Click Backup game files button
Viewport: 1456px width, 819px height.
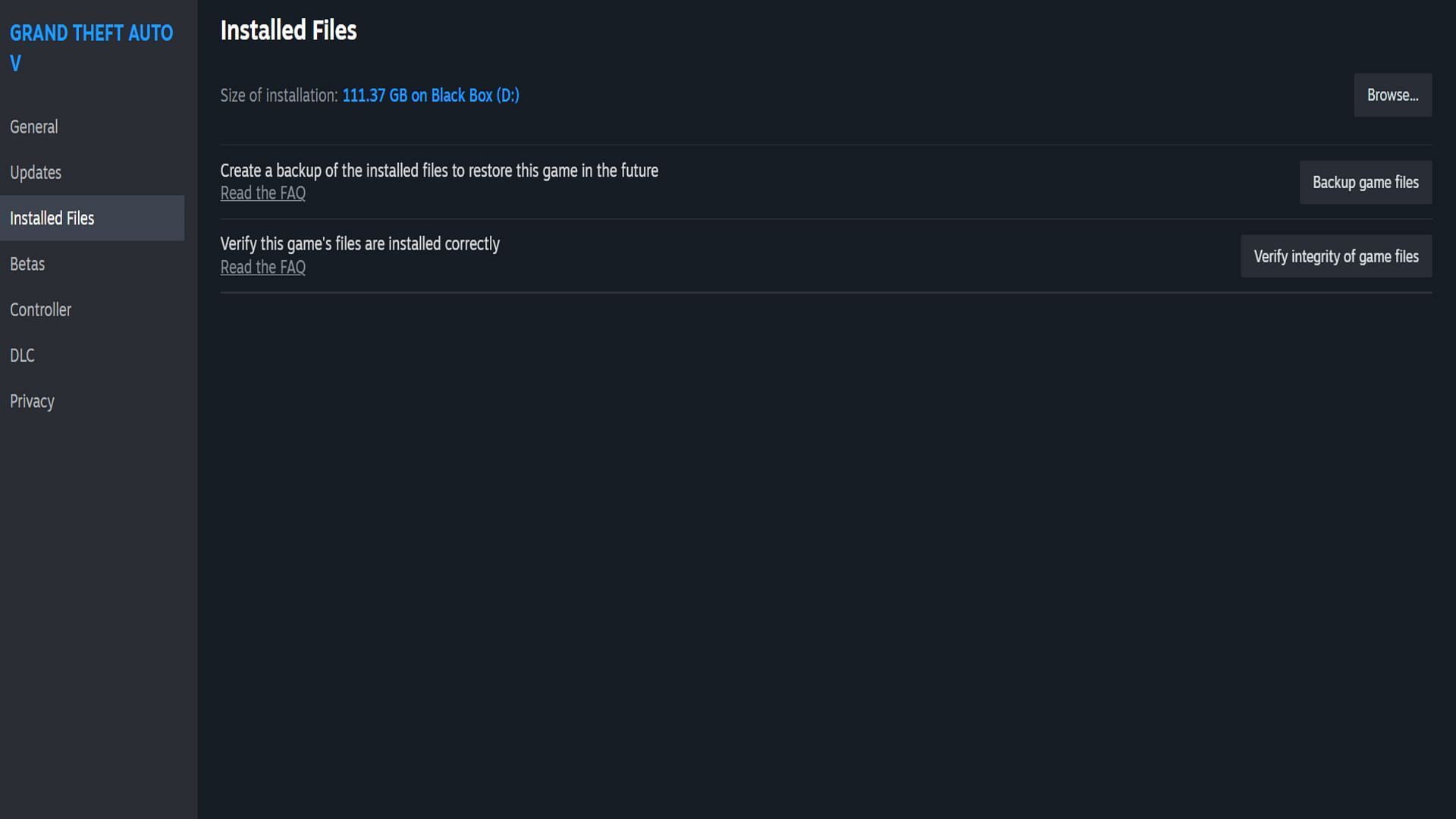1366,181
